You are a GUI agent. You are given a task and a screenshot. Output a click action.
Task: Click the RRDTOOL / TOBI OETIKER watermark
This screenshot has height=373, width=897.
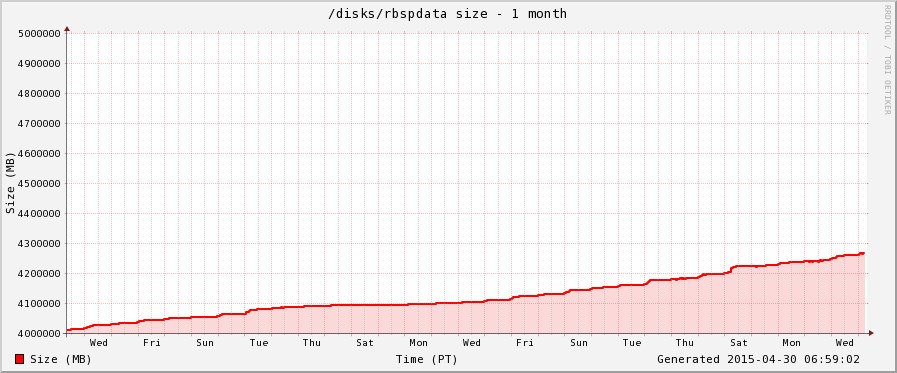(887, 59)
